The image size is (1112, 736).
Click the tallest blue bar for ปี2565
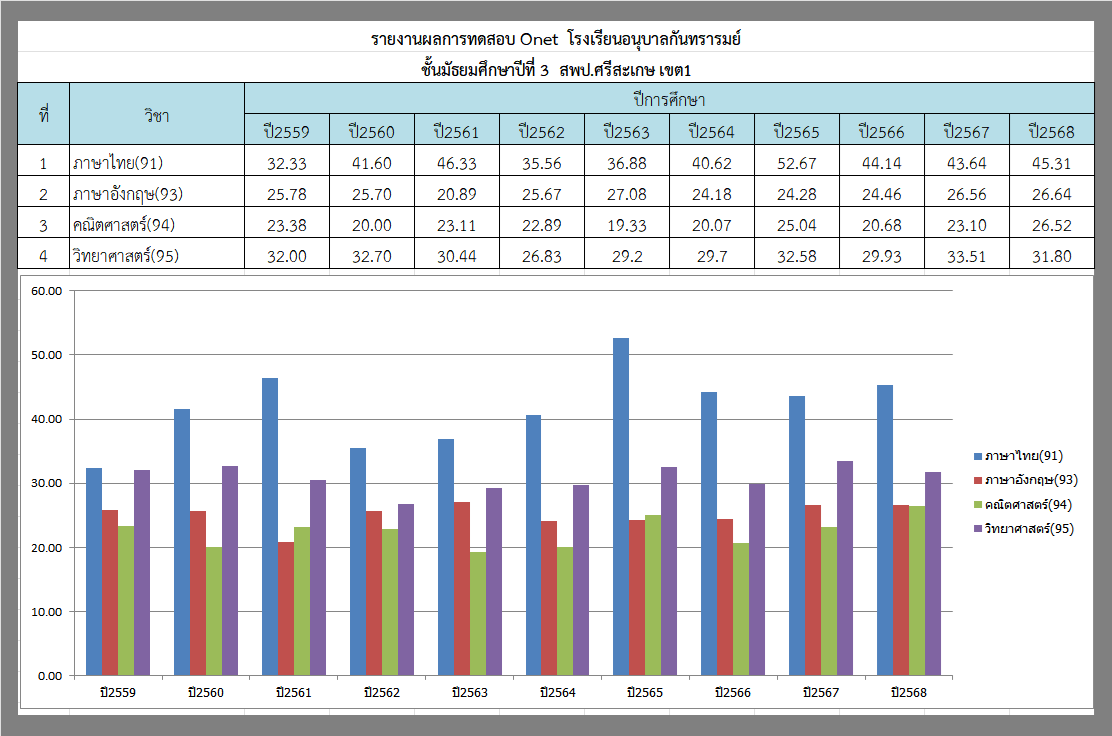[621, 506]
